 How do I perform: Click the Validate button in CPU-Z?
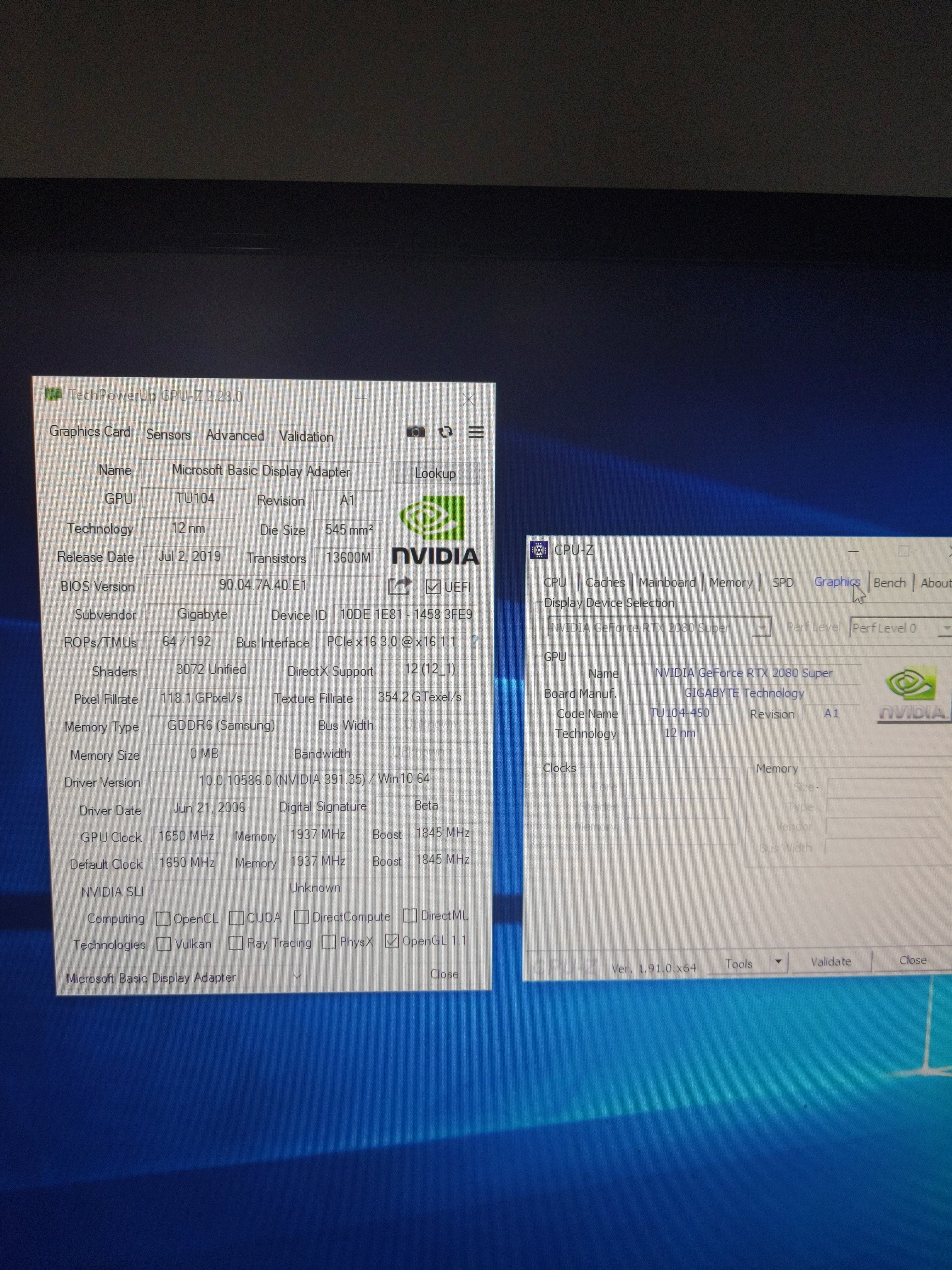830,961
